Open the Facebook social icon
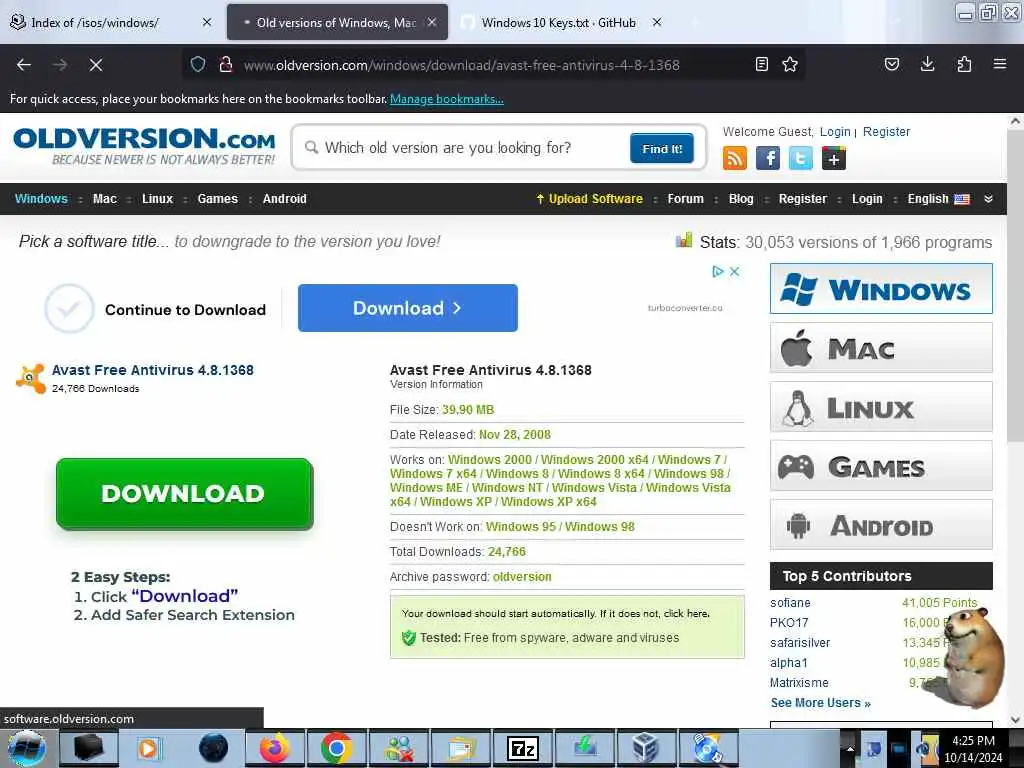 767,158
